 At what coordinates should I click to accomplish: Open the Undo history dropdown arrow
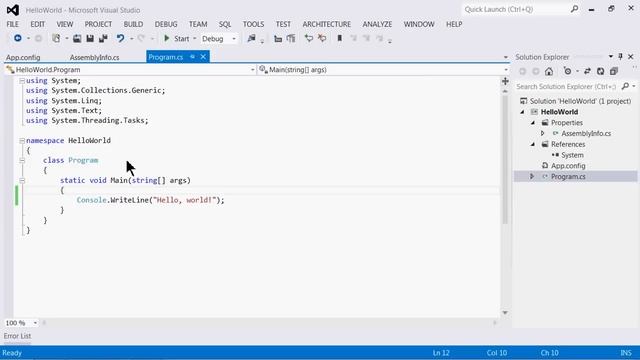[131, 39]
